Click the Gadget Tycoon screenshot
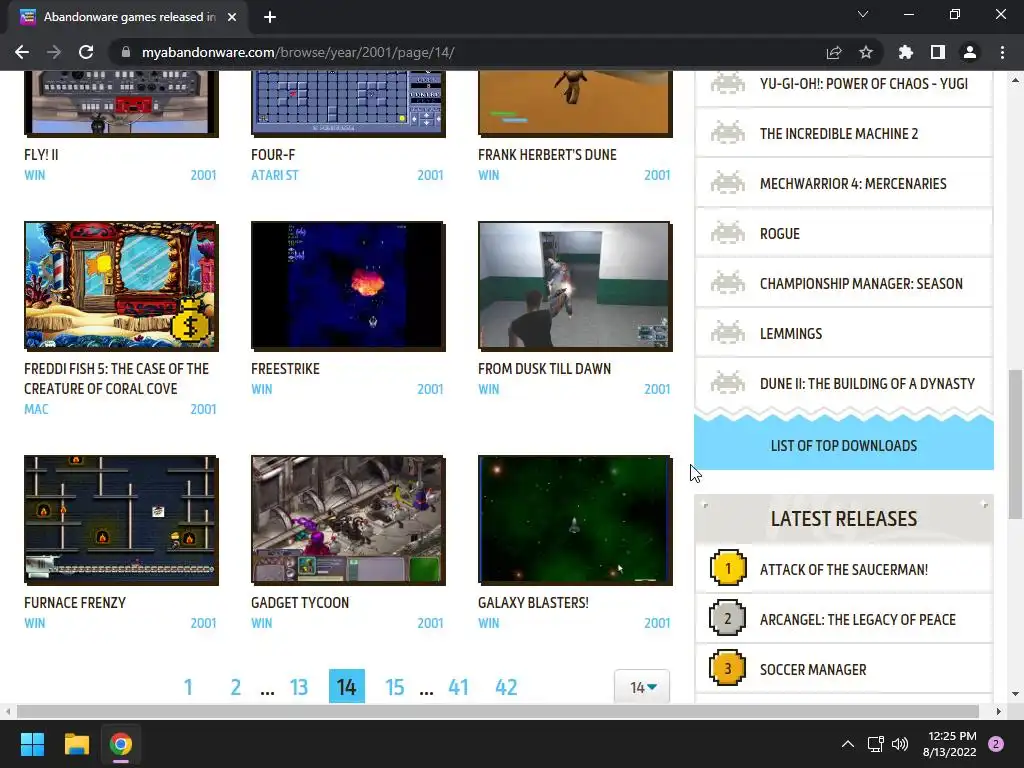 pyautogui.click(x=348, y=519)
